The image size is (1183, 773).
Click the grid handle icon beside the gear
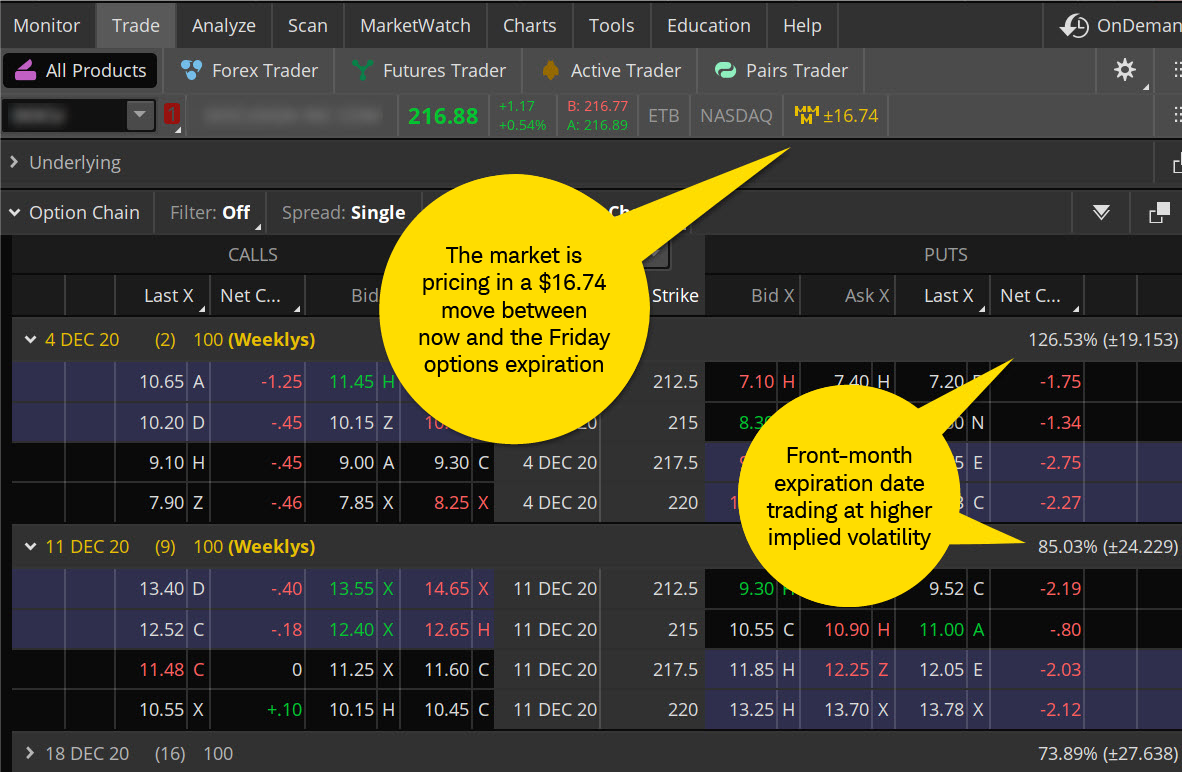pos(1176,70)
